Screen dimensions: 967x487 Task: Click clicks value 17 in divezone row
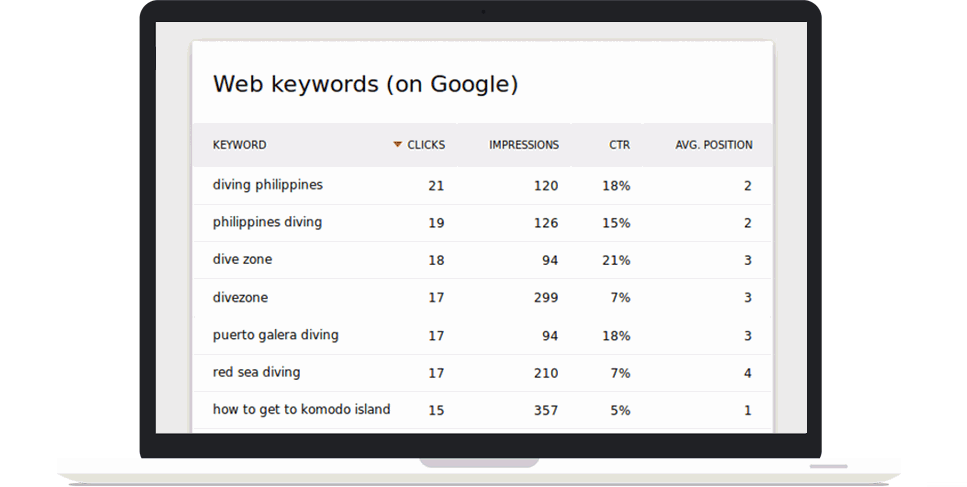point(436,298)
